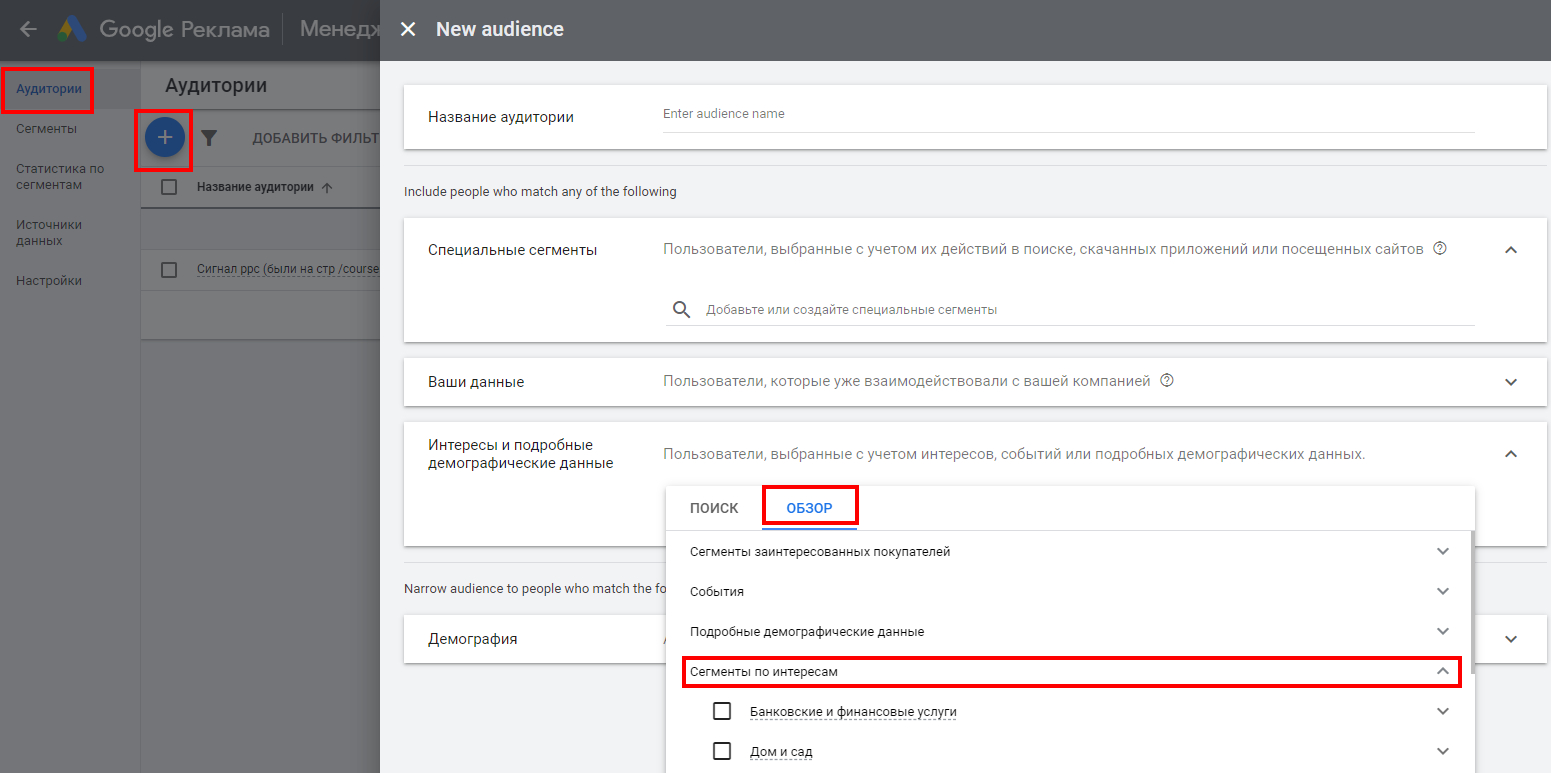The height and width of the screenshot is (773, 1551).
Task: Click the Банковские и финансовые услуги label
Action: [x=853, y=711]
